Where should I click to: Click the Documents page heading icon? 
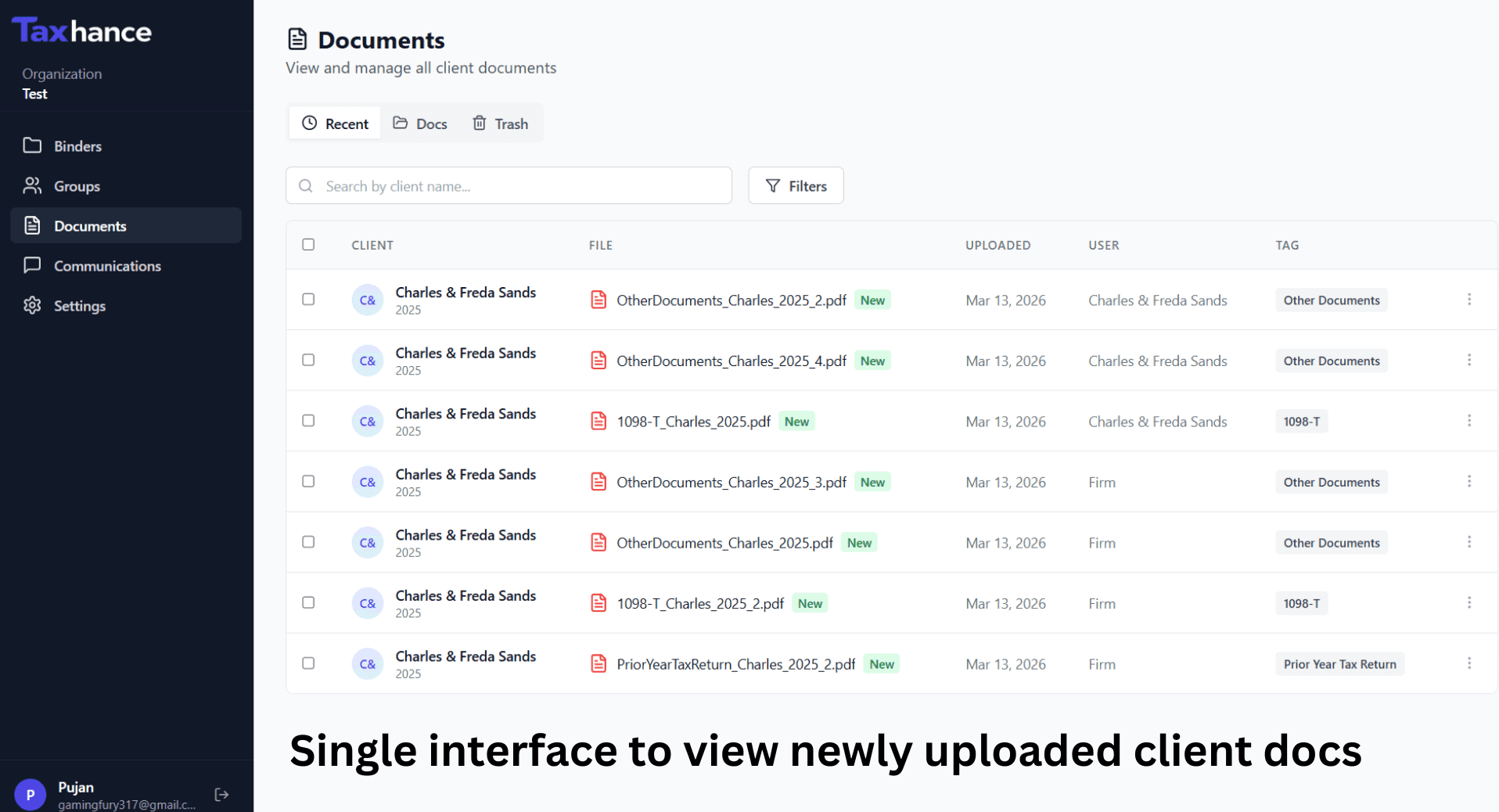(297, 38)
